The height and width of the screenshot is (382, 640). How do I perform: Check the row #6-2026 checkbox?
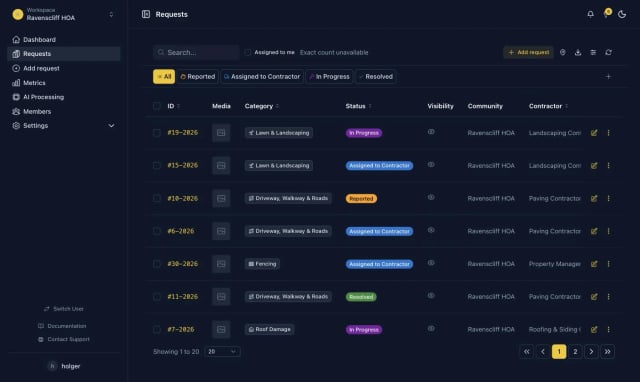(x=157, y=231)
